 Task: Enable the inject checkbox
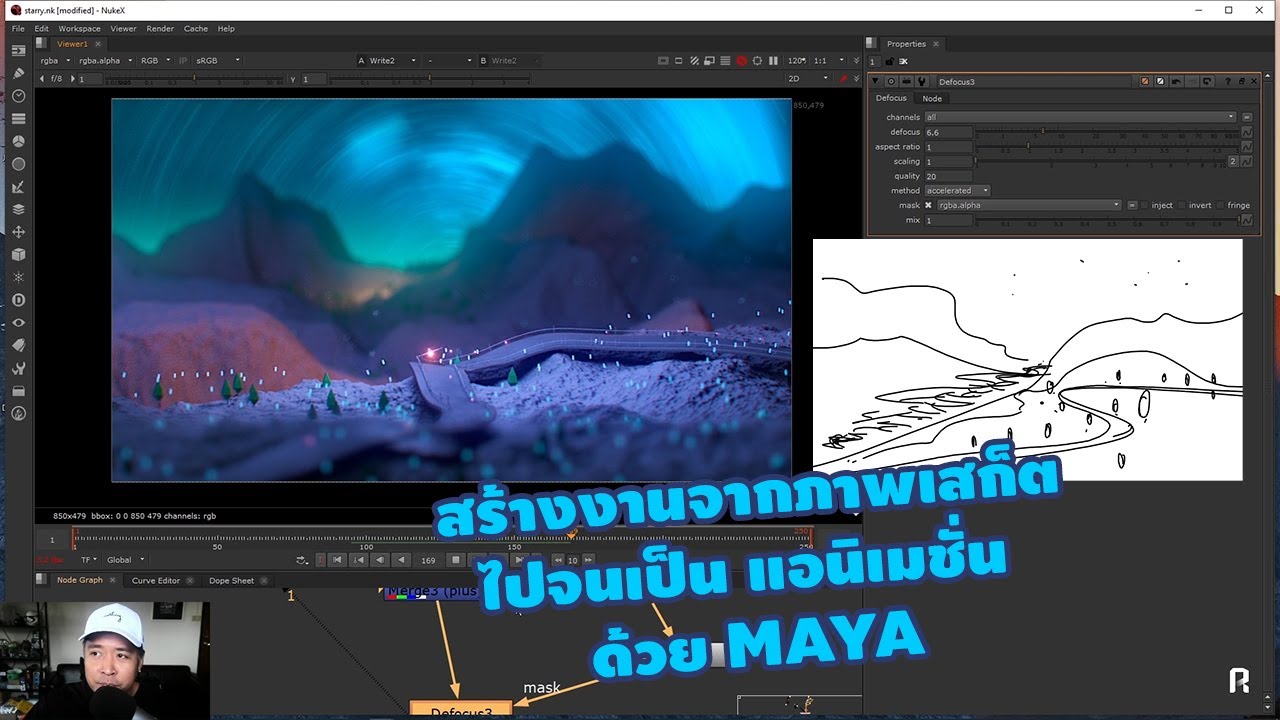pyautogui.click(x=1145, y=205)
